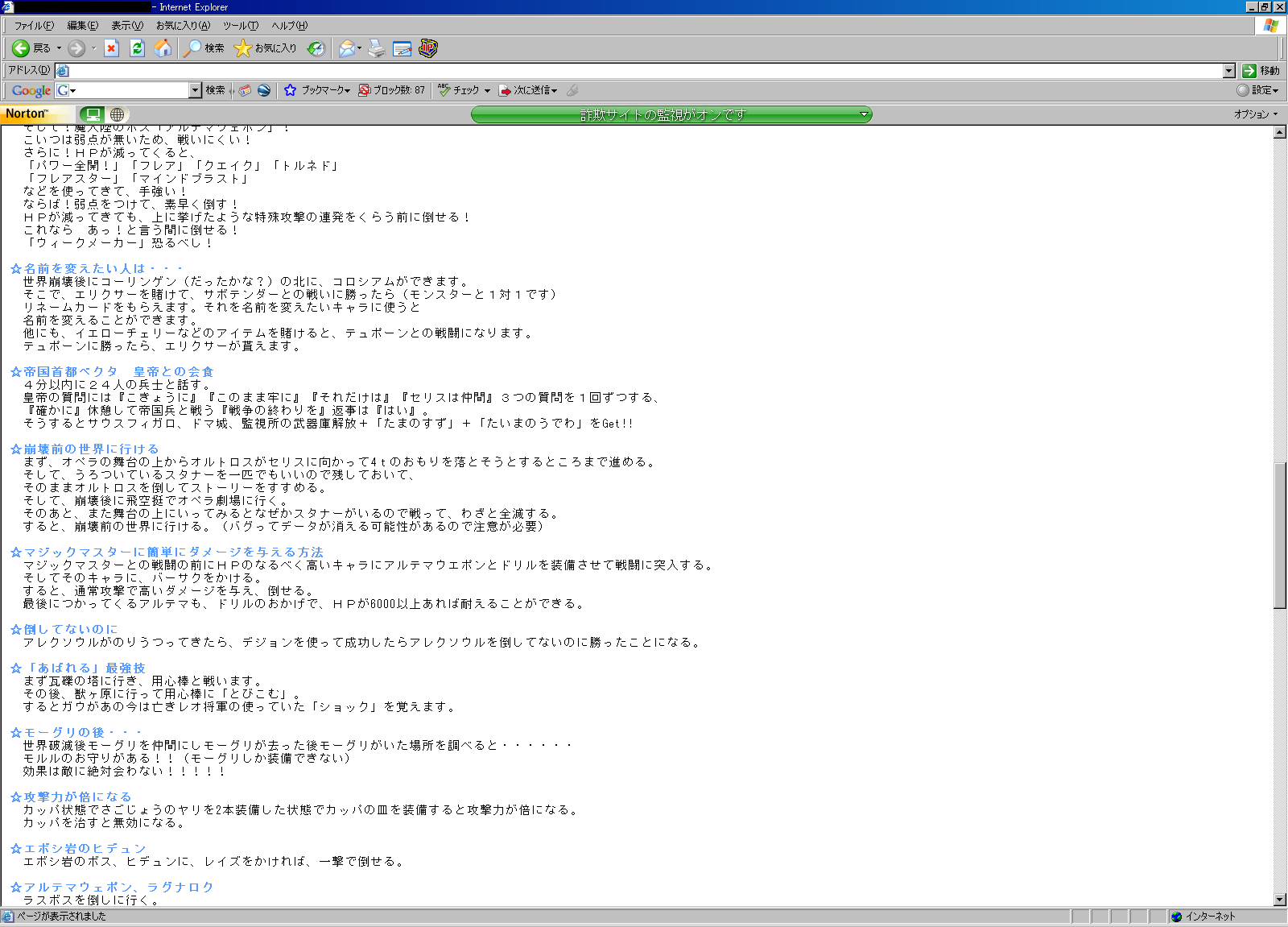Click the popup blocker count (ブロック数: 87)
This screenshot has width=1288, height=927.
[392, 90]
